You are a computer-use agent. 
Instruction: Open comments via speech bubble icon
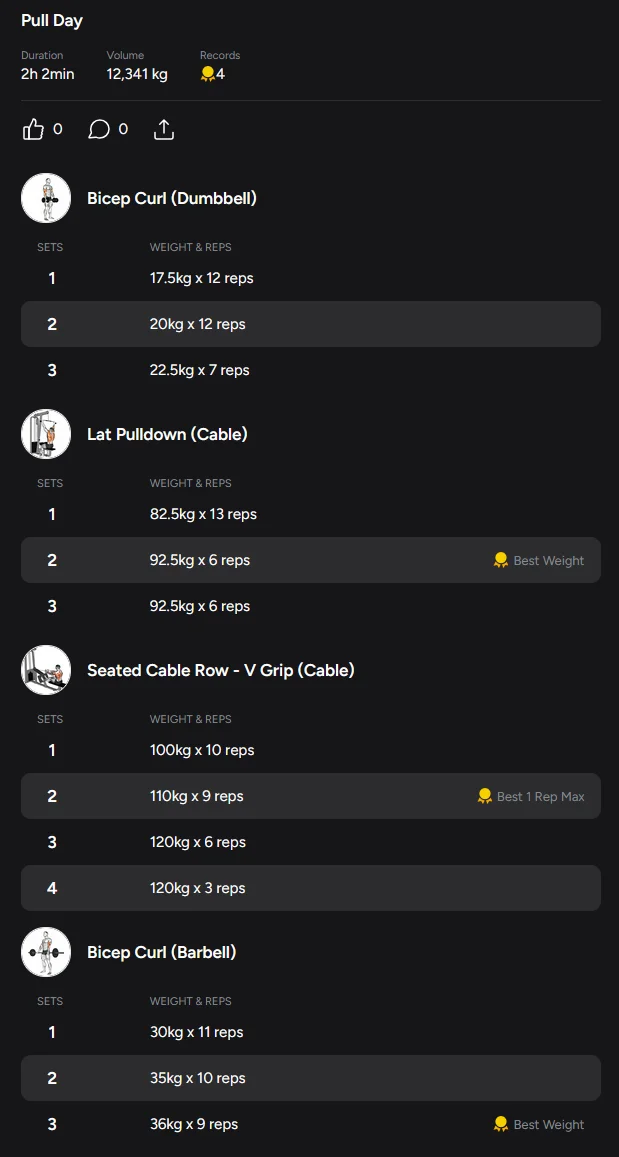pyautogui.click(x=99, y=130)
